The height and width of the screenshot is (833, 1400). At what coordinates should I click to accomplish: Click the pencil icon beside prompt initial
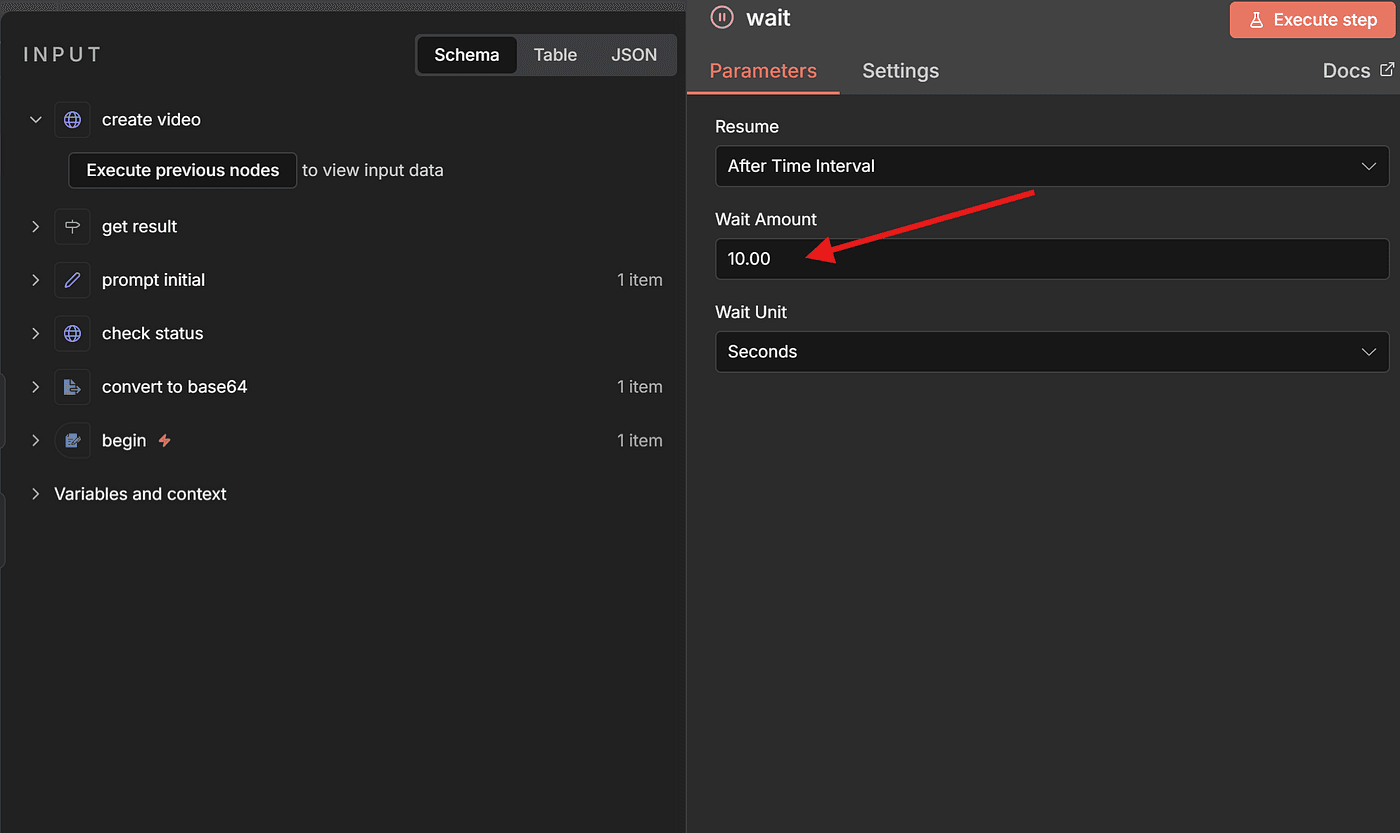point(72,280)
